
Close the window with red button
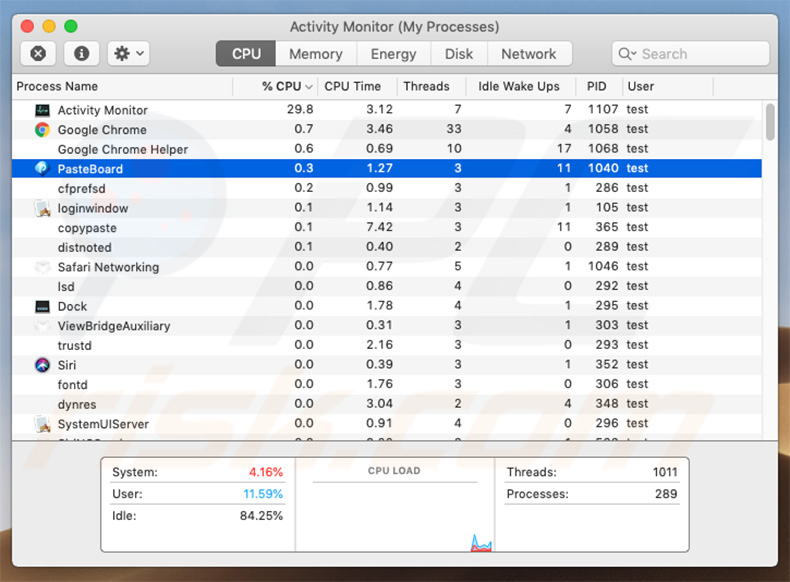coord(27,26)
